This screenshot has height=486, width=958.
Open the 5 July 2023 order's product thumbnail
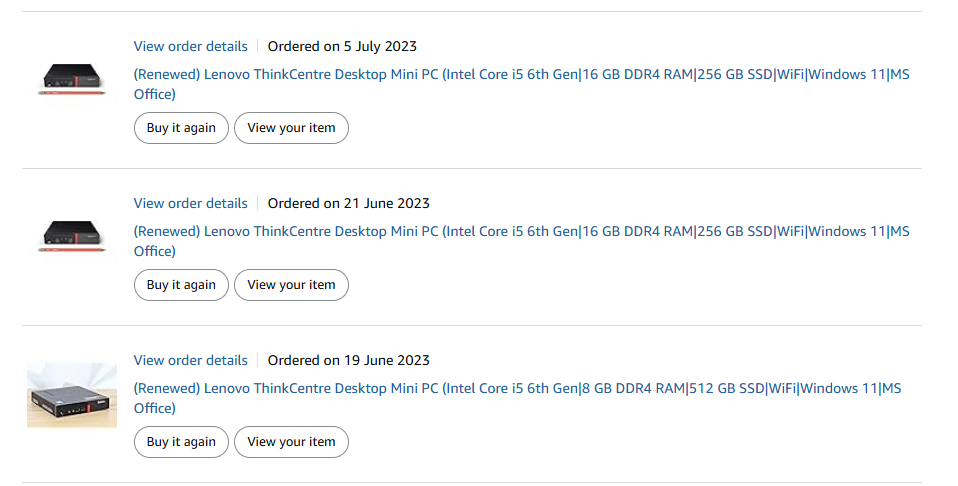(x=72, y=79)
